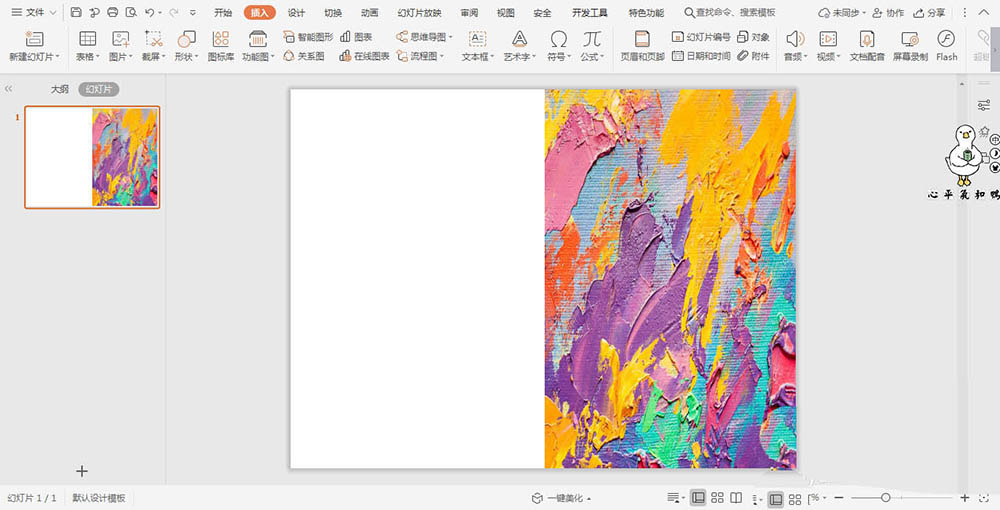Image resolution: width=1000 pixels, height=510 pixels.
Task: Open the 形状 shapes icon
Action: pos(186,39)
